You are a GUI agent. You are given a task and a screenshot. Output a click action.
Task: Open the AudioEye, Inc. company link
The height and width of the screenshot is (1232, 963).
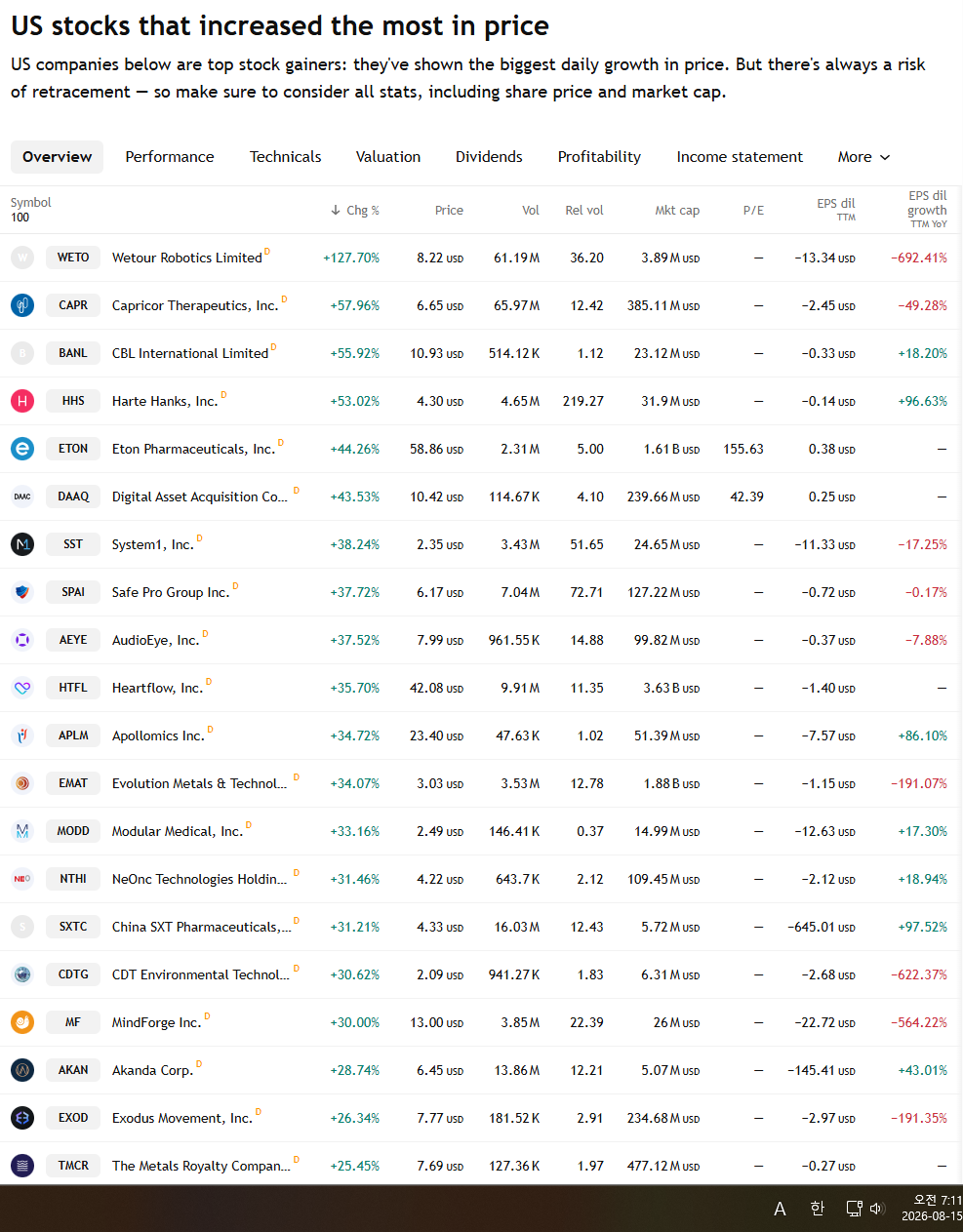point(156,641)
